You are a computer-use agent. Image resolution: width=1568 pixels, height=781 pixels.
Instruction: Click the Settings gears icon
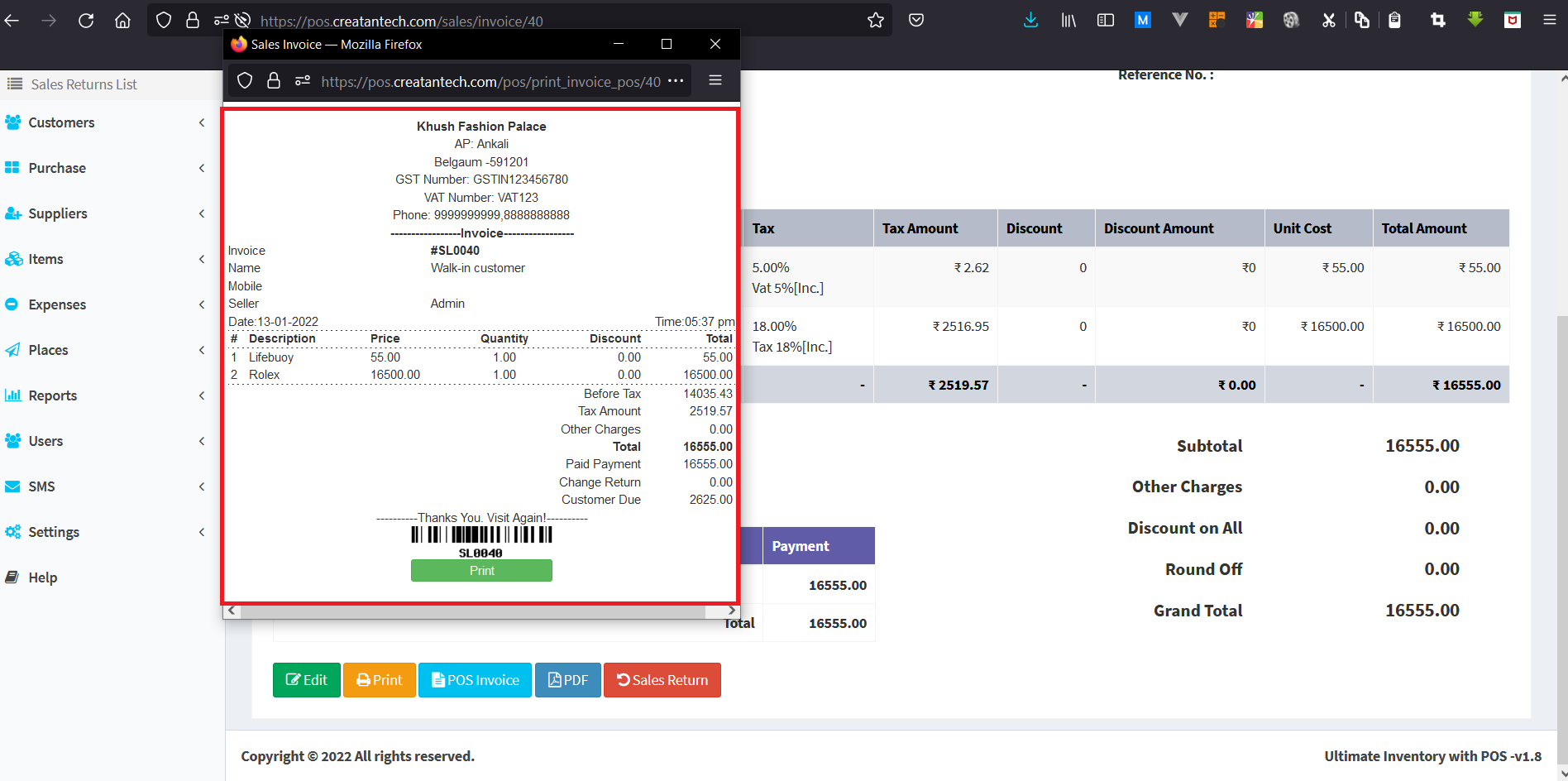click(x=12, y=532)
